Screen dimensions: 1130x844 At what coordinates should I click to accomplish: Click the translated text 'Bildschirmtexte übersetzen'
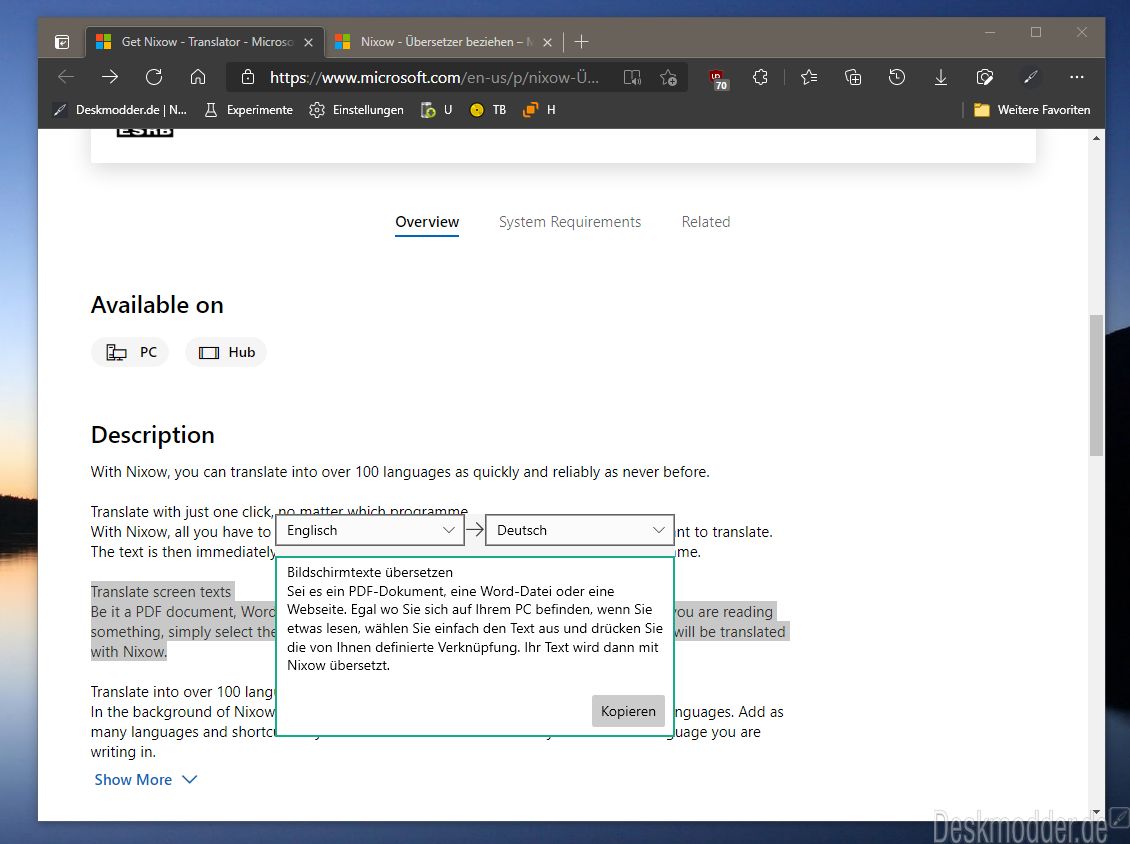(370, 572)
